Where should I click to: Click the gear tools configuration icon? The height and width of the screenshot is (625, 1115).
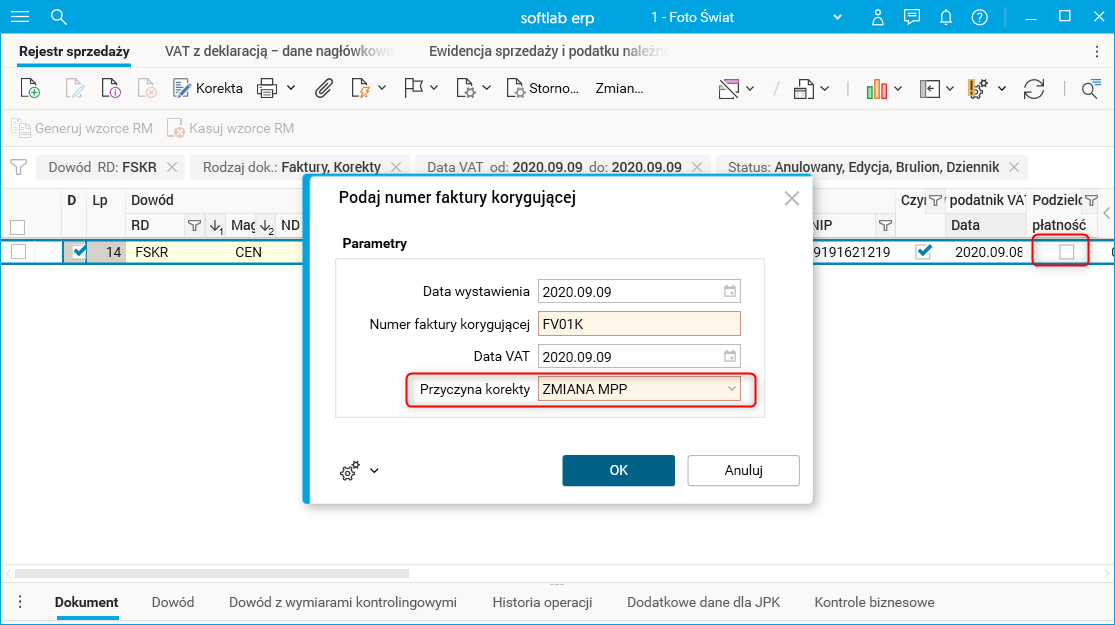978,89
